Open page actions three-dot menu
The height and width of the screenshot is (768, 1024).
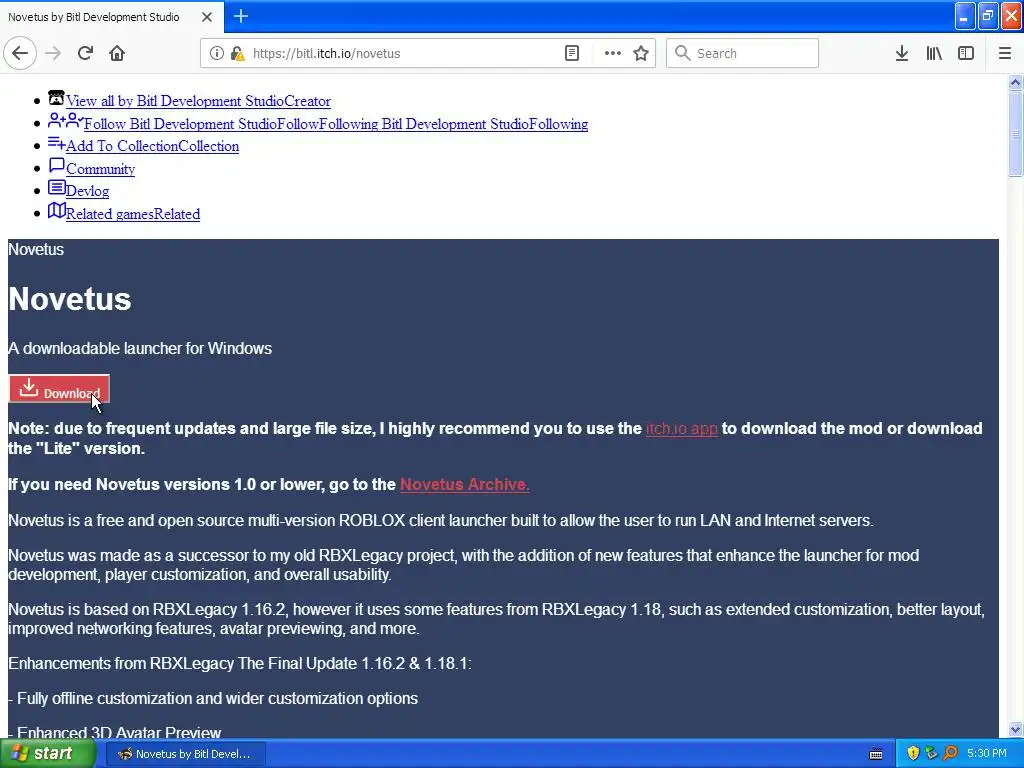pyautogui.click(x=613, y=53)
